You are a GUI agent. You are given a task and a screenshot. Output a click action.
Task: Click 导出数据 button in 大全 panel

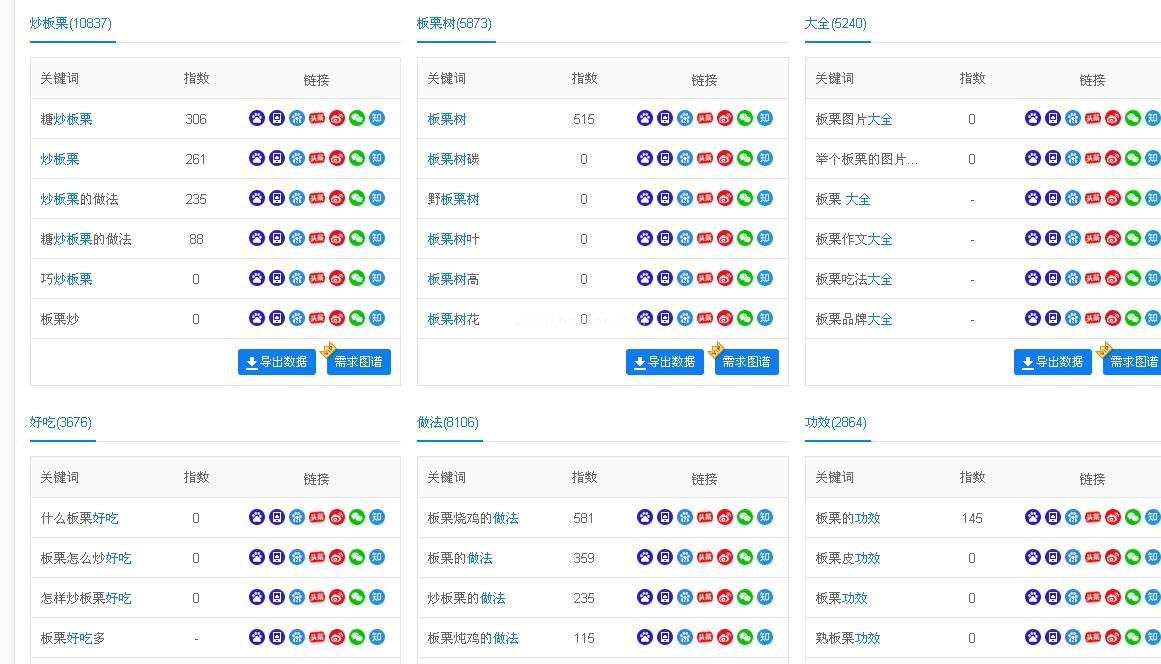[1053, 362]
